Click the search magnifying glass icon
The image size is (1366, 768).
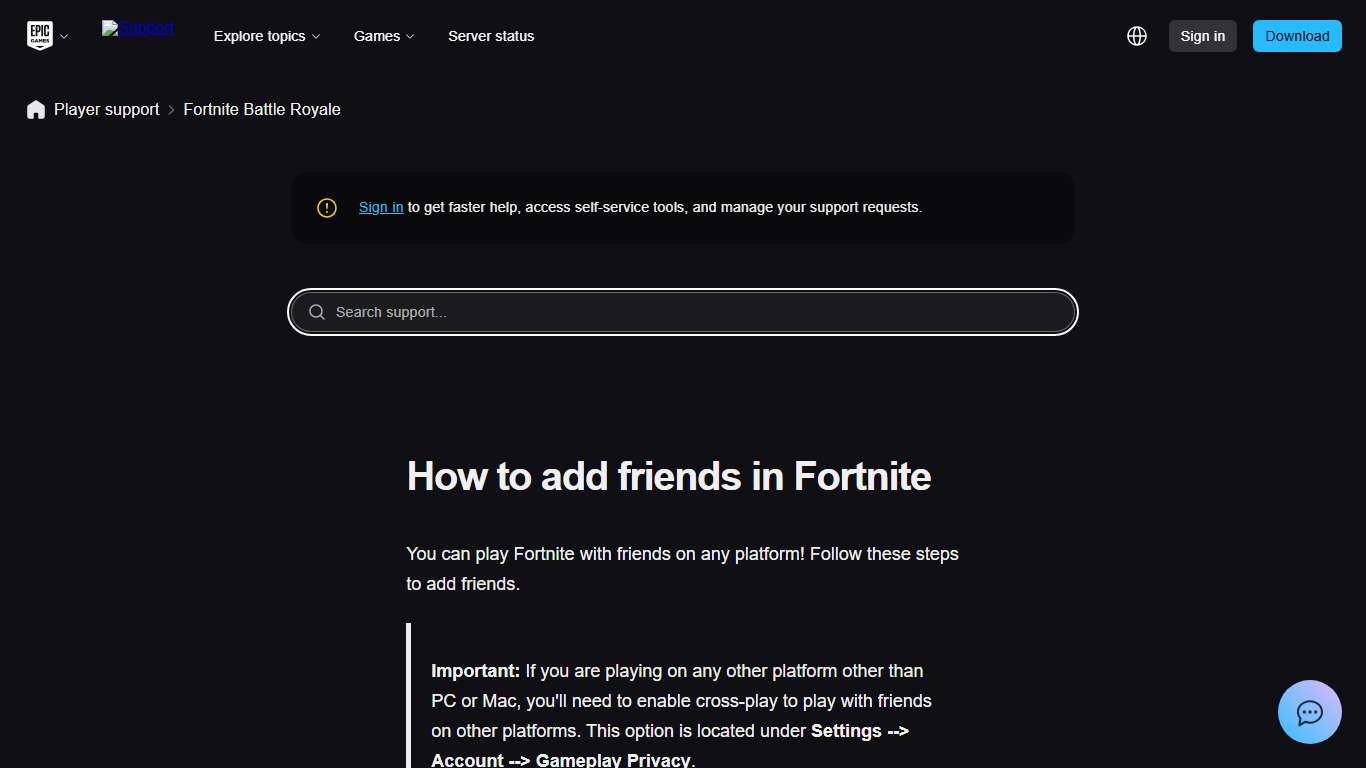[x=316, y=312]
